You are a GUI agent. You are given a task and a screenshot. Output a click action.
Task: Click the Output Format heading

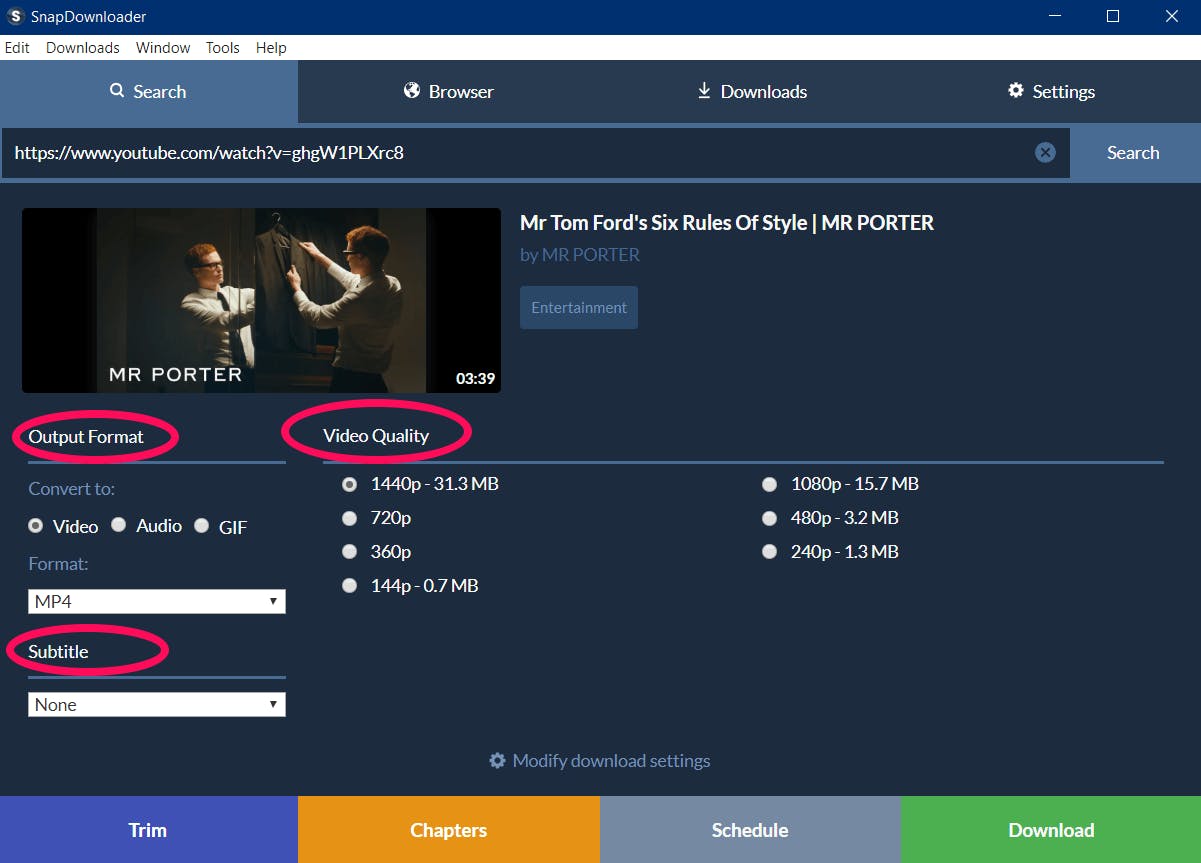tap(86, 437)
